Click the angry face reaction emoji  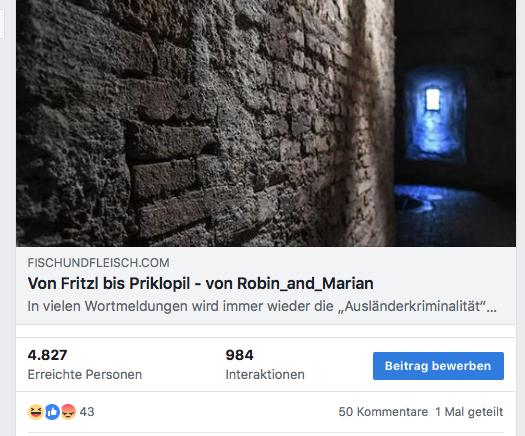click(x=68, y=412)
